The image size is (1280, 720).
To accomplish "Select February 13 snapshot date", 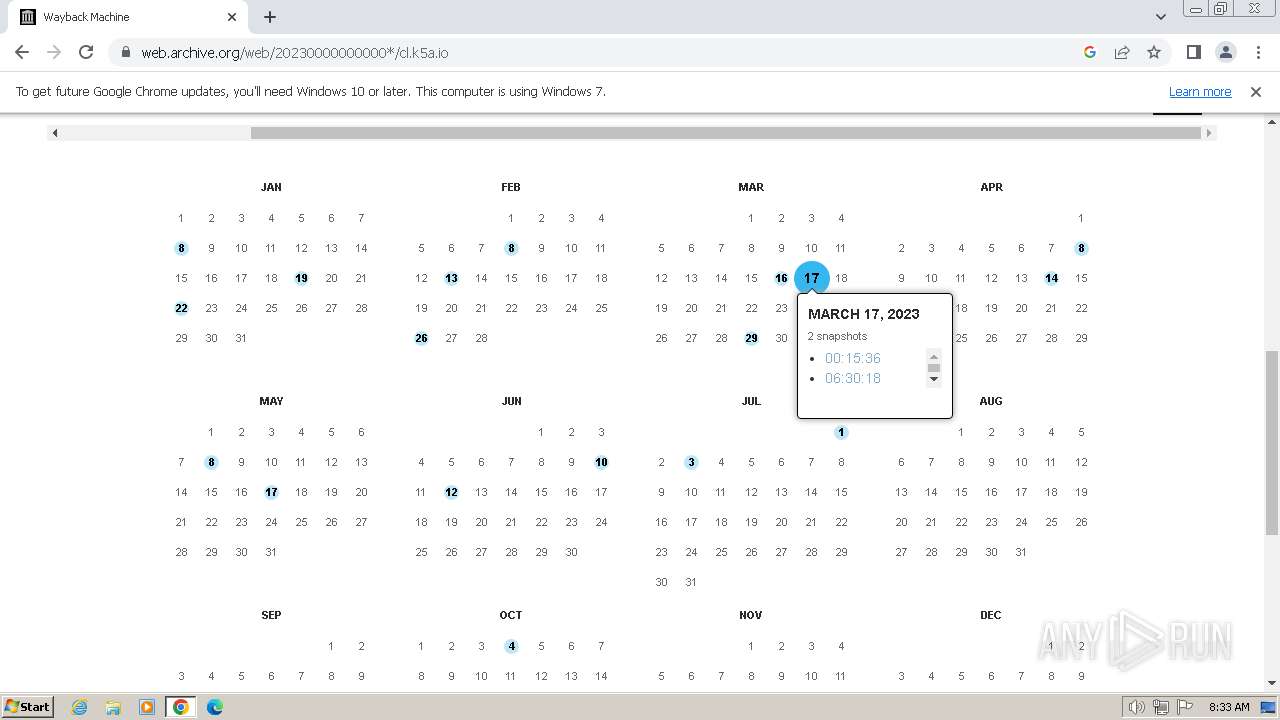I will [x=451, y=278].
